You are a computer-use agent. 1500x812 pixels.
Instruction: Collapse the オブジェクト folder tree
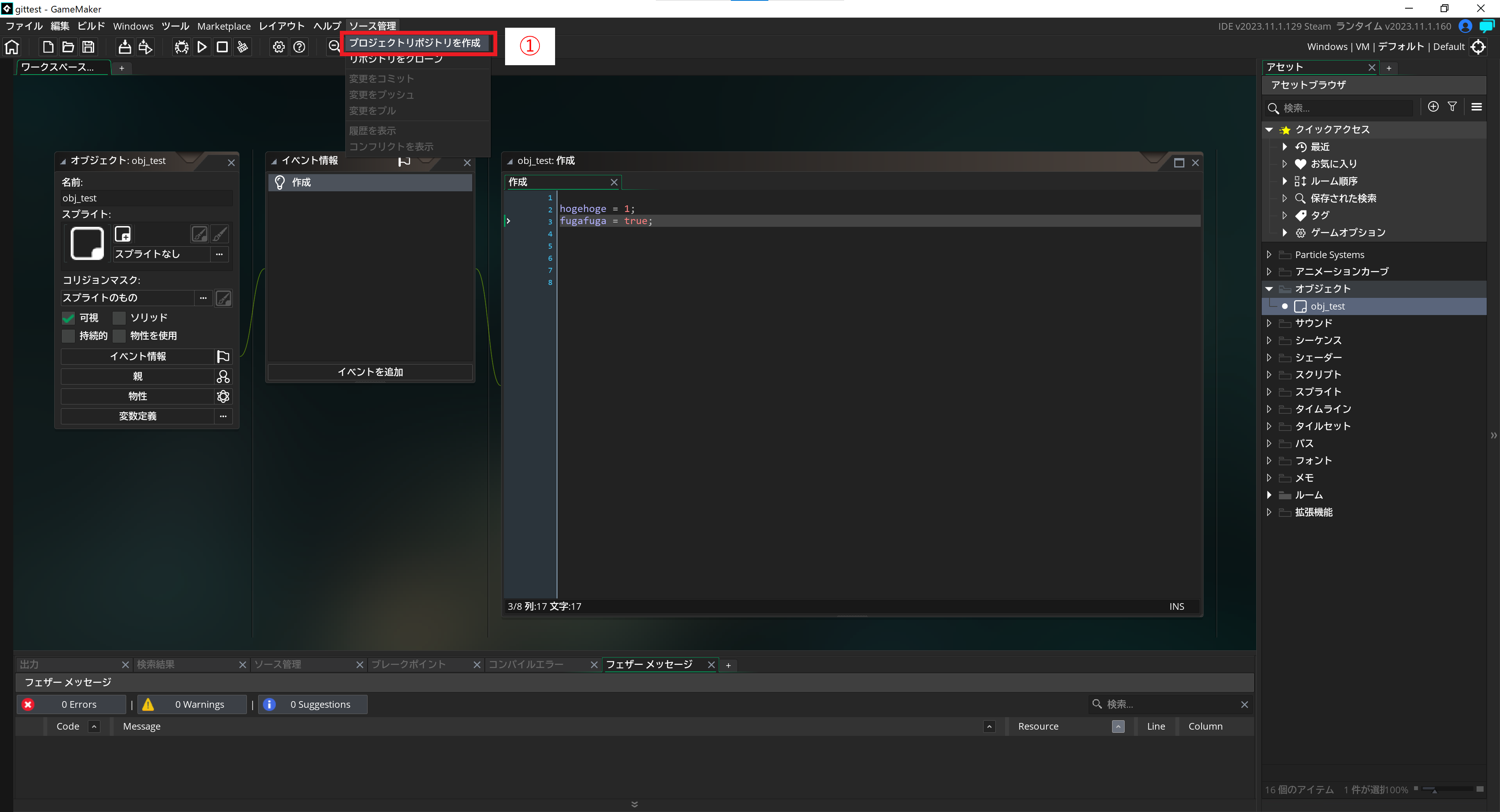click(1270, 289)
